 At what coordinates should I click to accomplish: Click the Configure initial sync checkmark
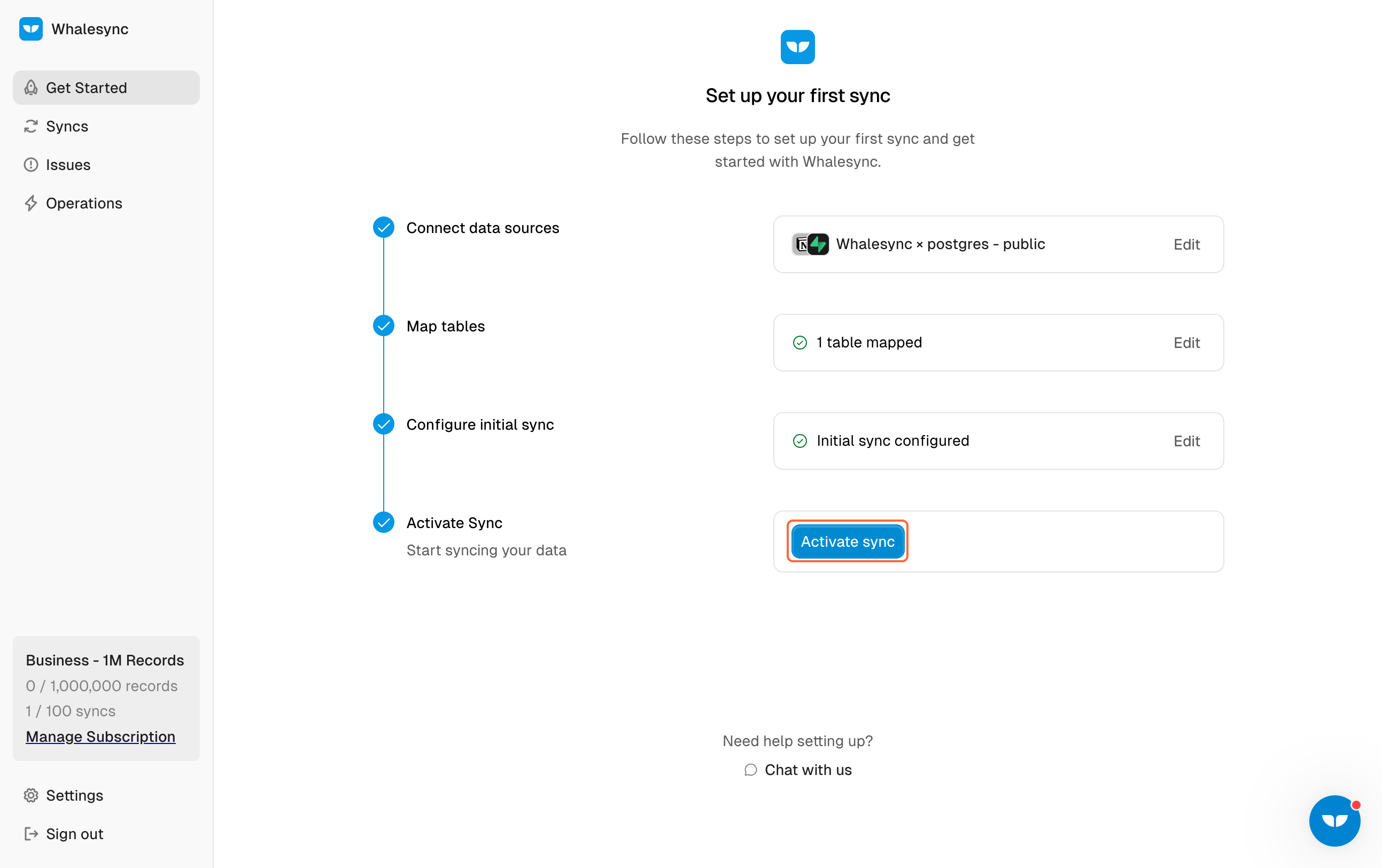pyautogui.click(x=383, y=424)
